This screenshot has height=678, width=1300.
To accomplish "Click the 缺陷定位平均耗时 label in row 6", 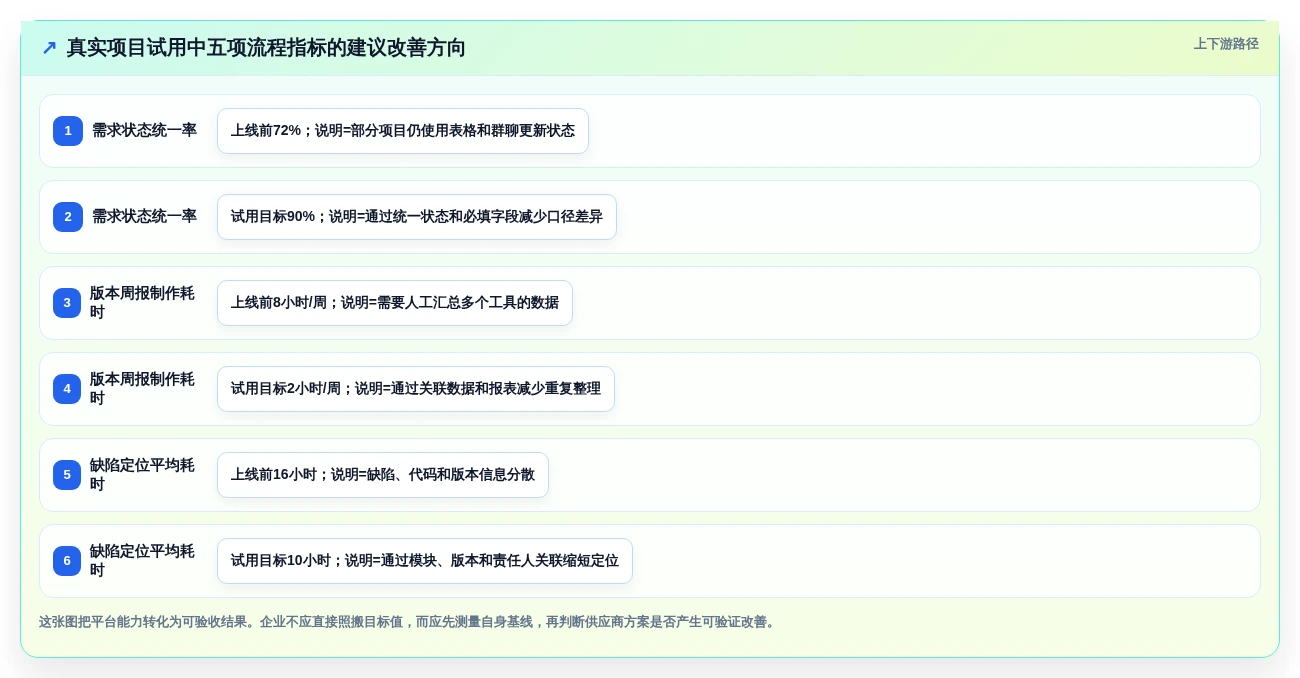I will (x=143, y=561).
